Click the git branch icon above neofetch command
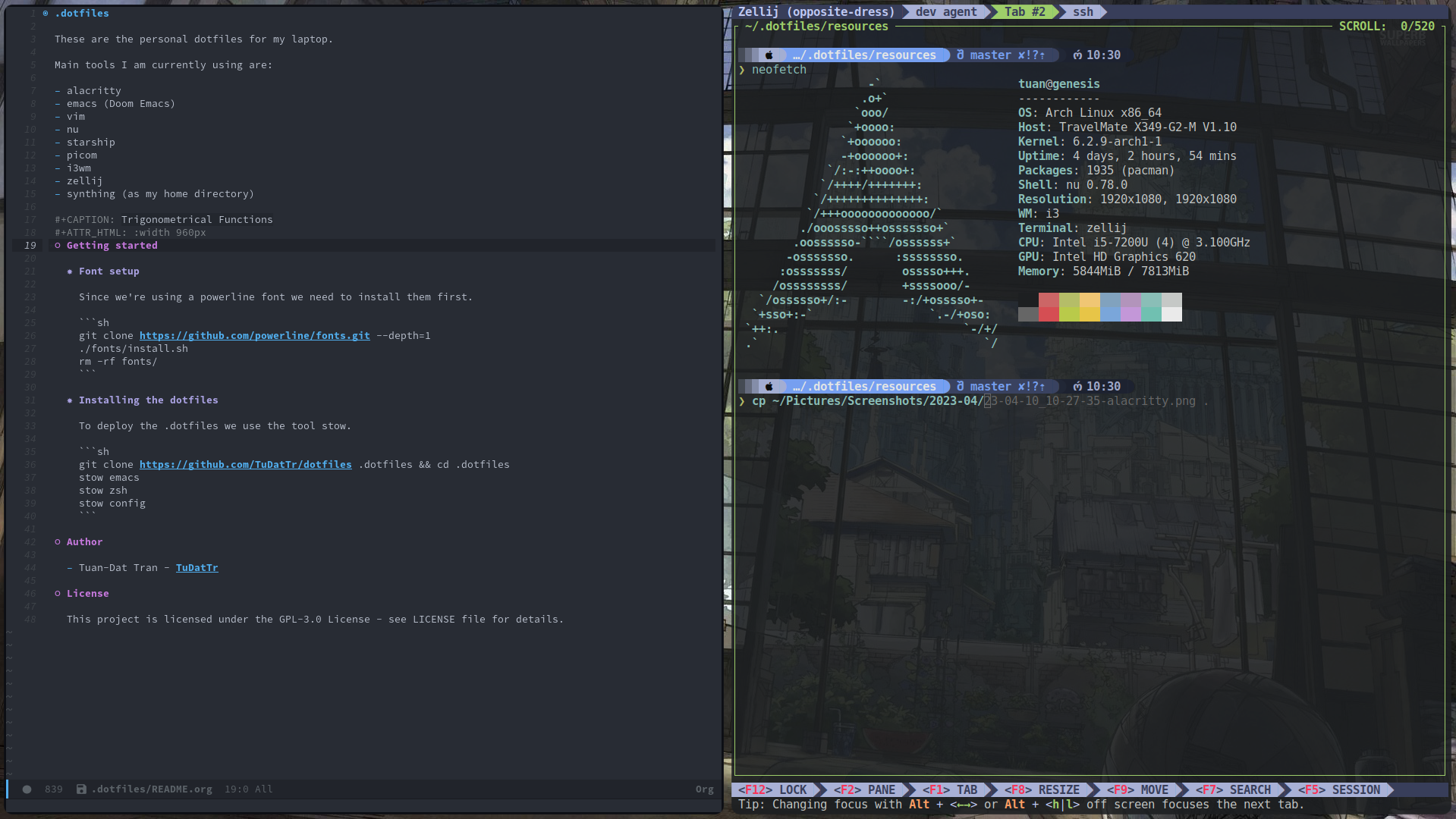Viewport: 1456px width, 819px height. [960, 55]
